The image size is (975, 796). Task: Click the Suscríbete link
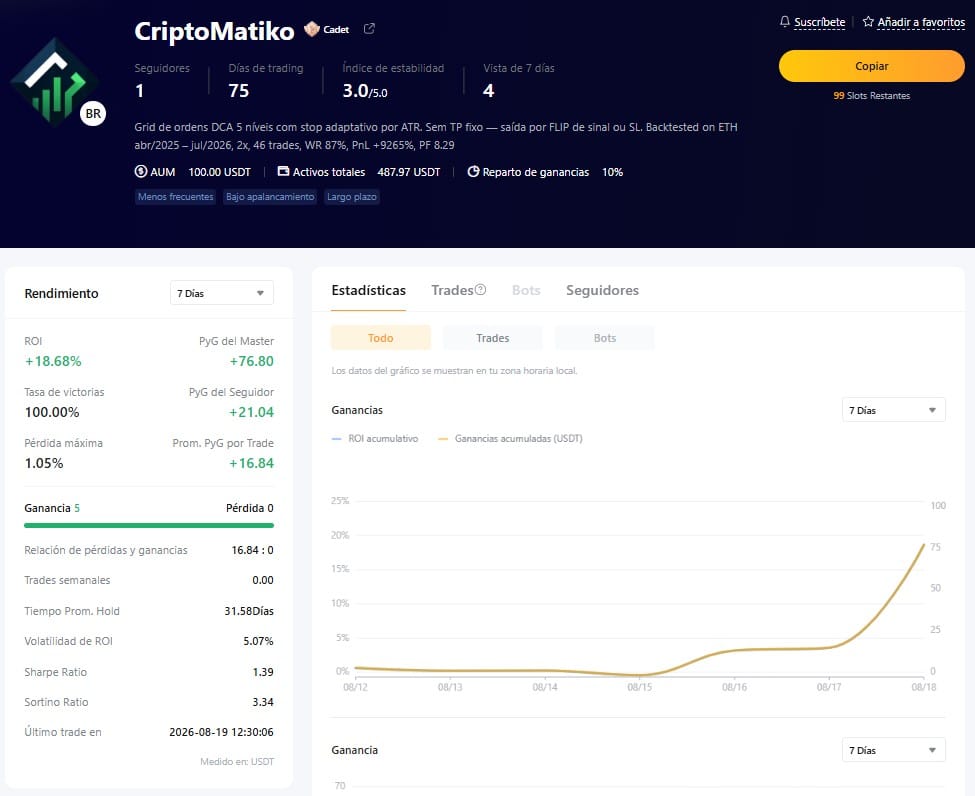coord(820,22)
